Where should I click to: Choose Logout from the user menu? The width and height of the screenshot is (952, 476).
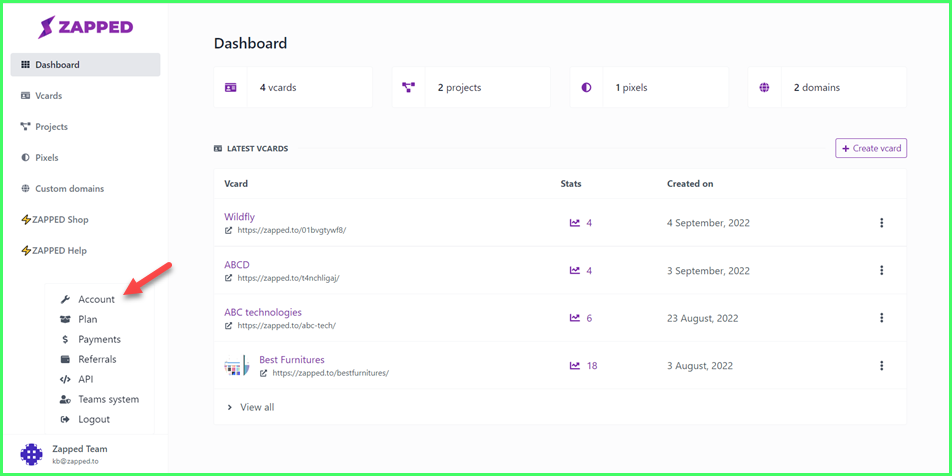94,420
